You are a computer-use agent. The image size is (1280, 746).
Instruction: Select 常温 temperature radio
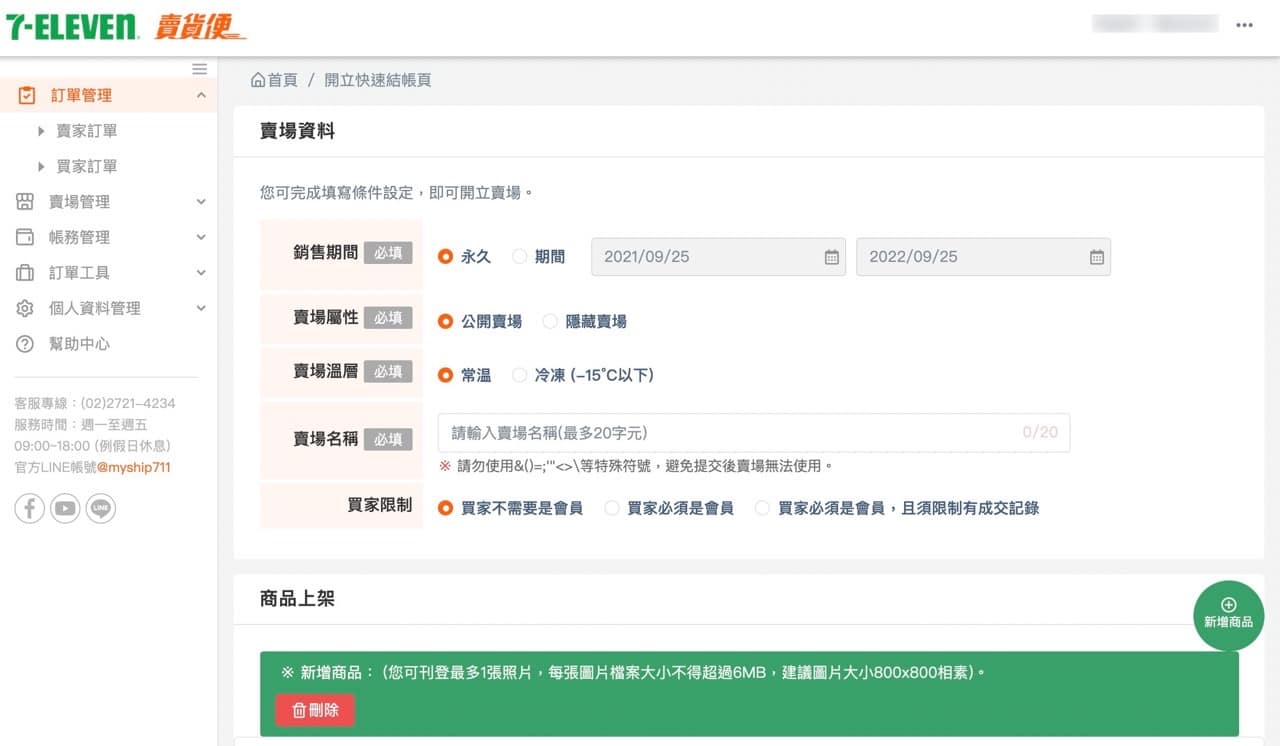(446, 375)
